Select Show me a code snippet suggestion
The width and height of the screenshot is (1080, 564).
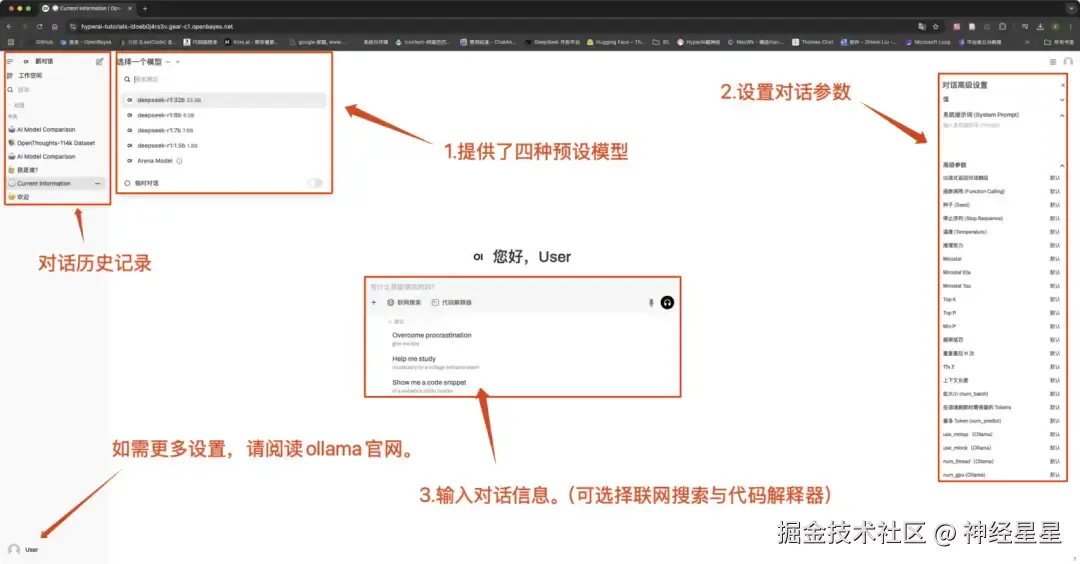[x=429, y=386]
